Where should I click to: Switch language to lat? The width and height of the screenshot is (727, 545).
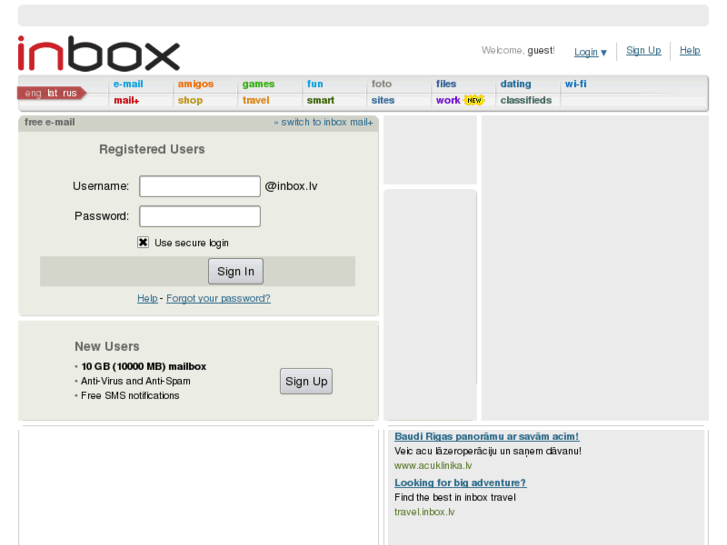click(x=52, y=93)
